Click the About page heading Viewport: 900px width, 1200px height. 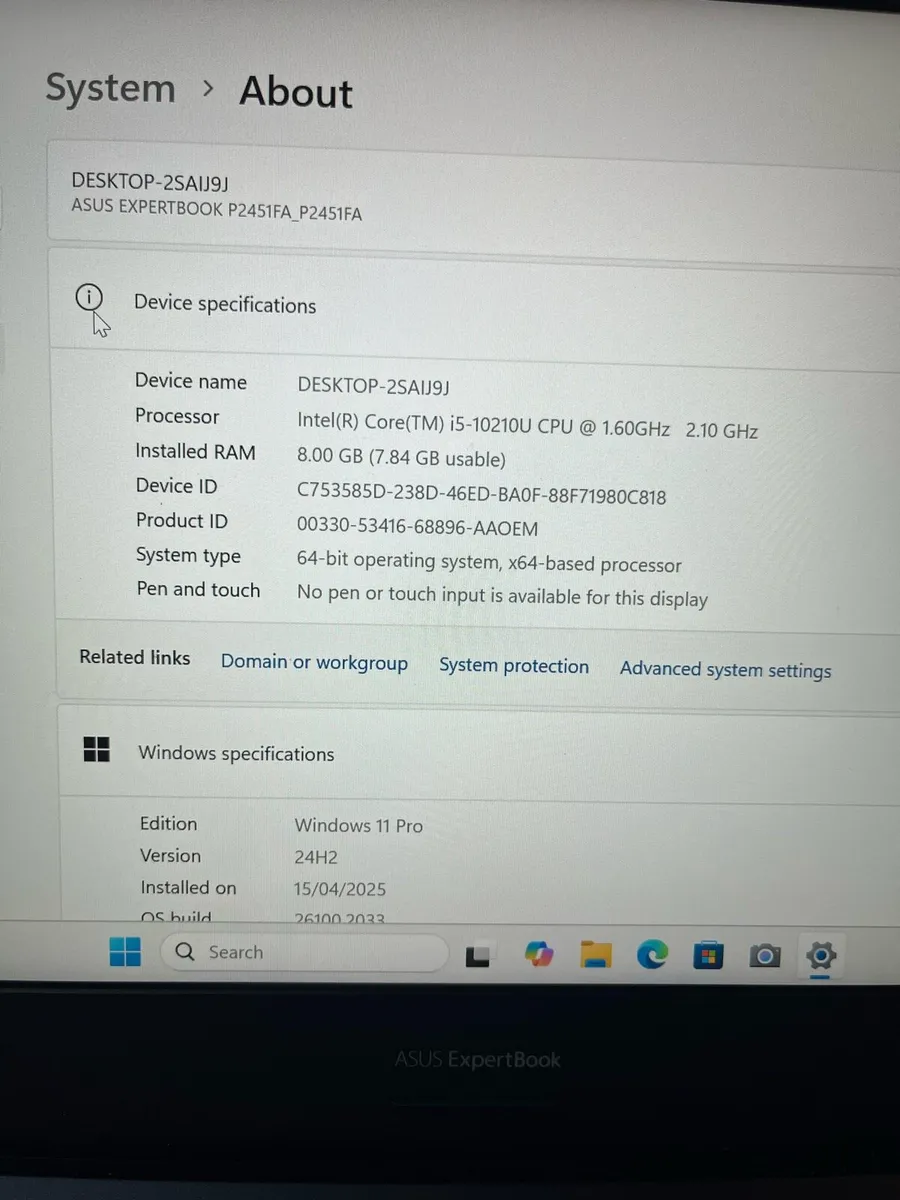click(x=296, y=92)
